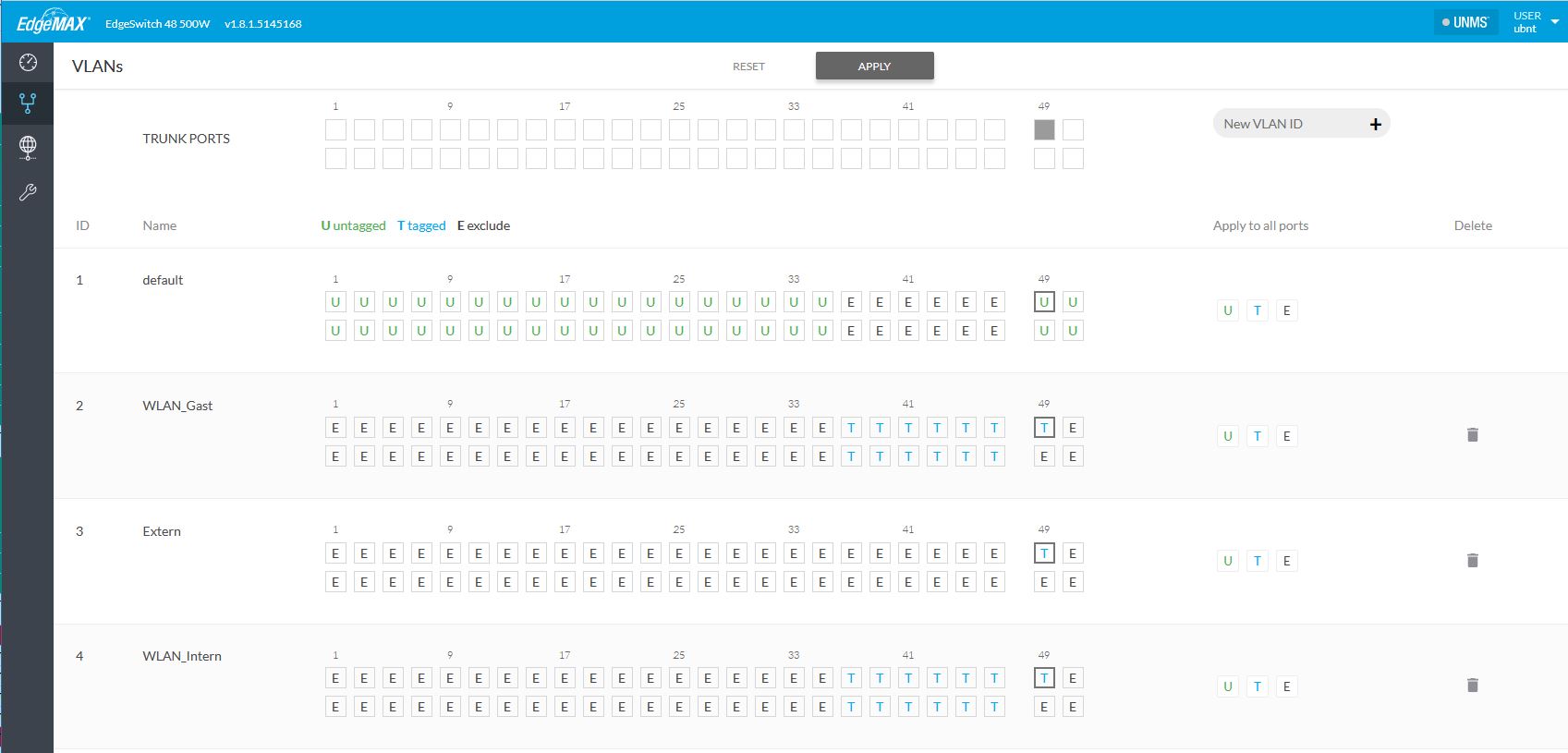The height and width of the screenshot is (753, 1568).
Task: Toggle port 1 state in Extern VLAN
Action: tap(335, 553)
